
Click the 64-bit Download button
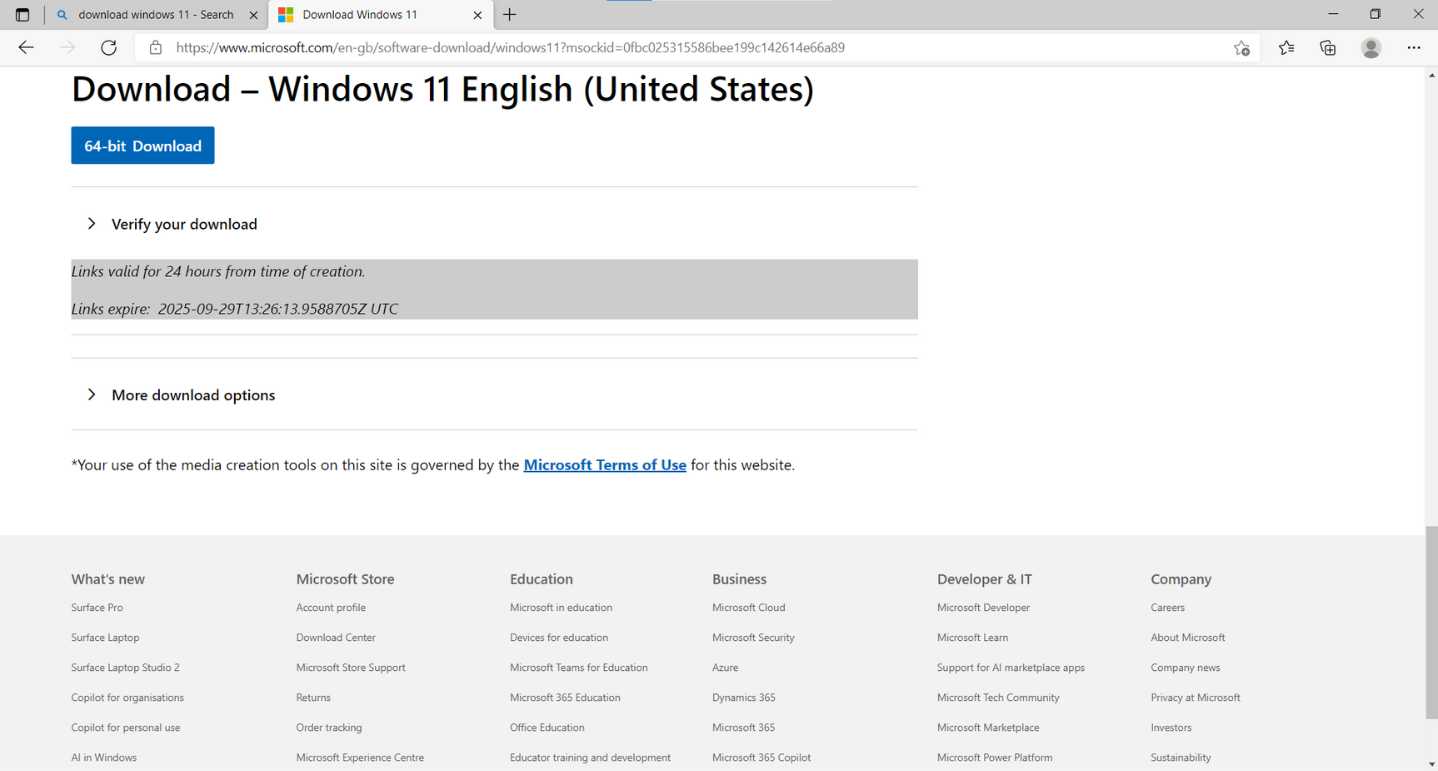pyautogui.click(x=143, y=146)
